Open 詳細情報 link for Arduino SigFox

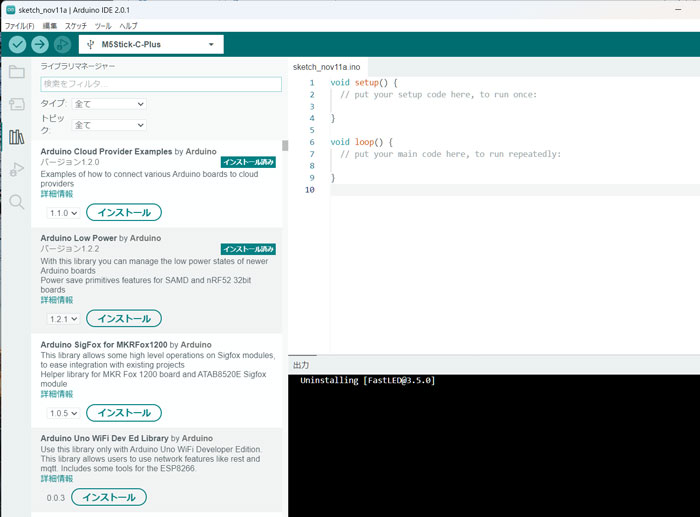pos(57,394)
